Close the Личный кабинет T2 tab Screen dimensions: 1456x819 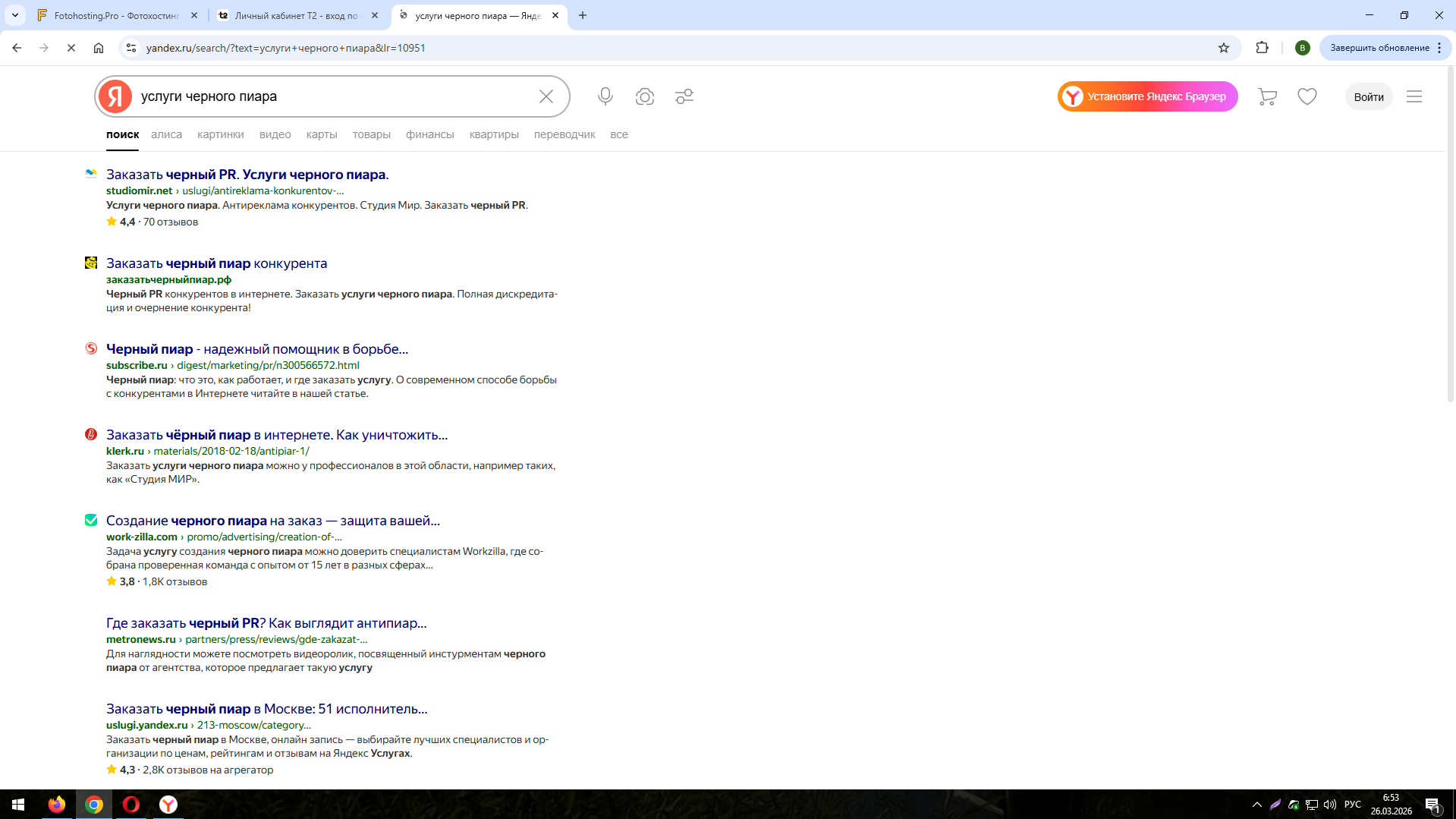coord(375,15)
